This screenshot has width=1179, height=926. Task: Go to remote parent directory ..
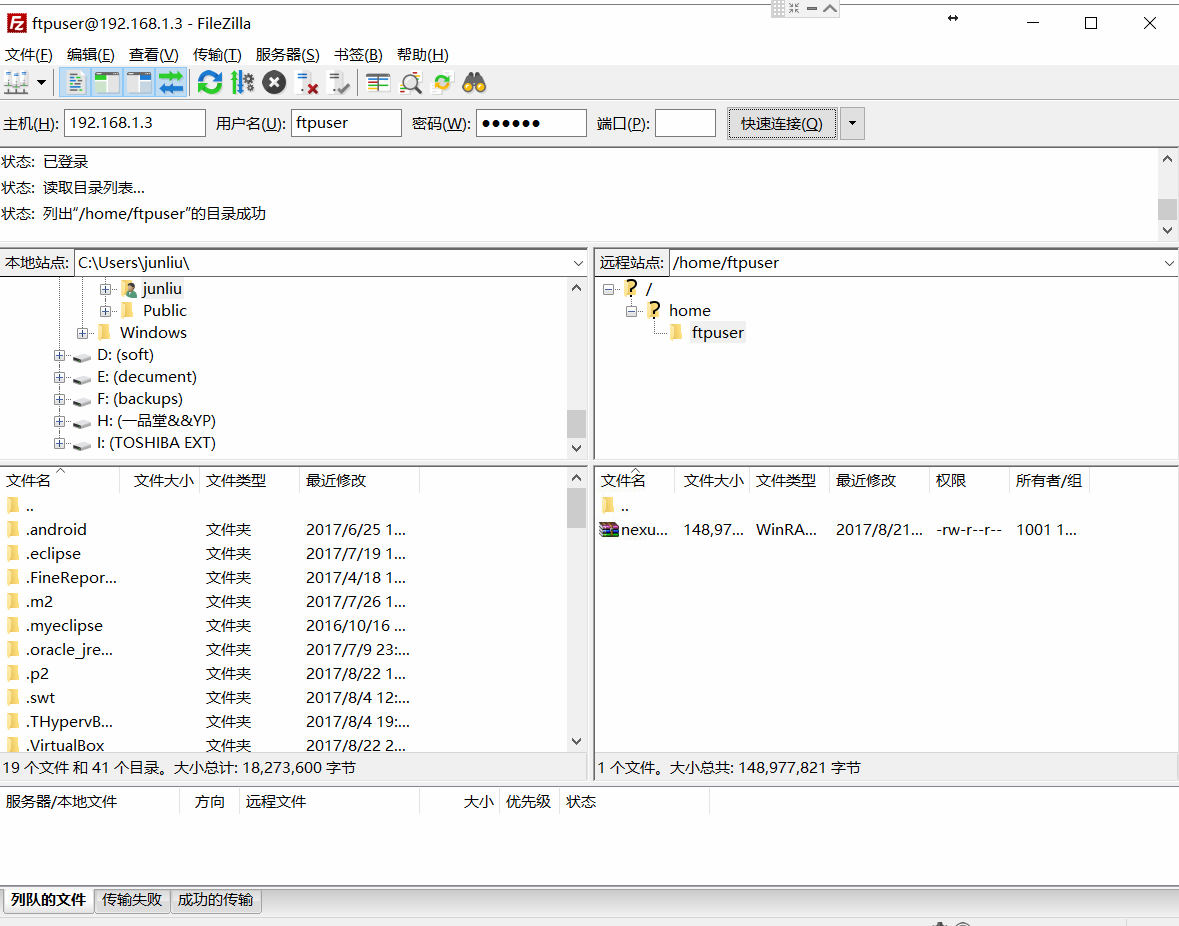coord(624,506)
